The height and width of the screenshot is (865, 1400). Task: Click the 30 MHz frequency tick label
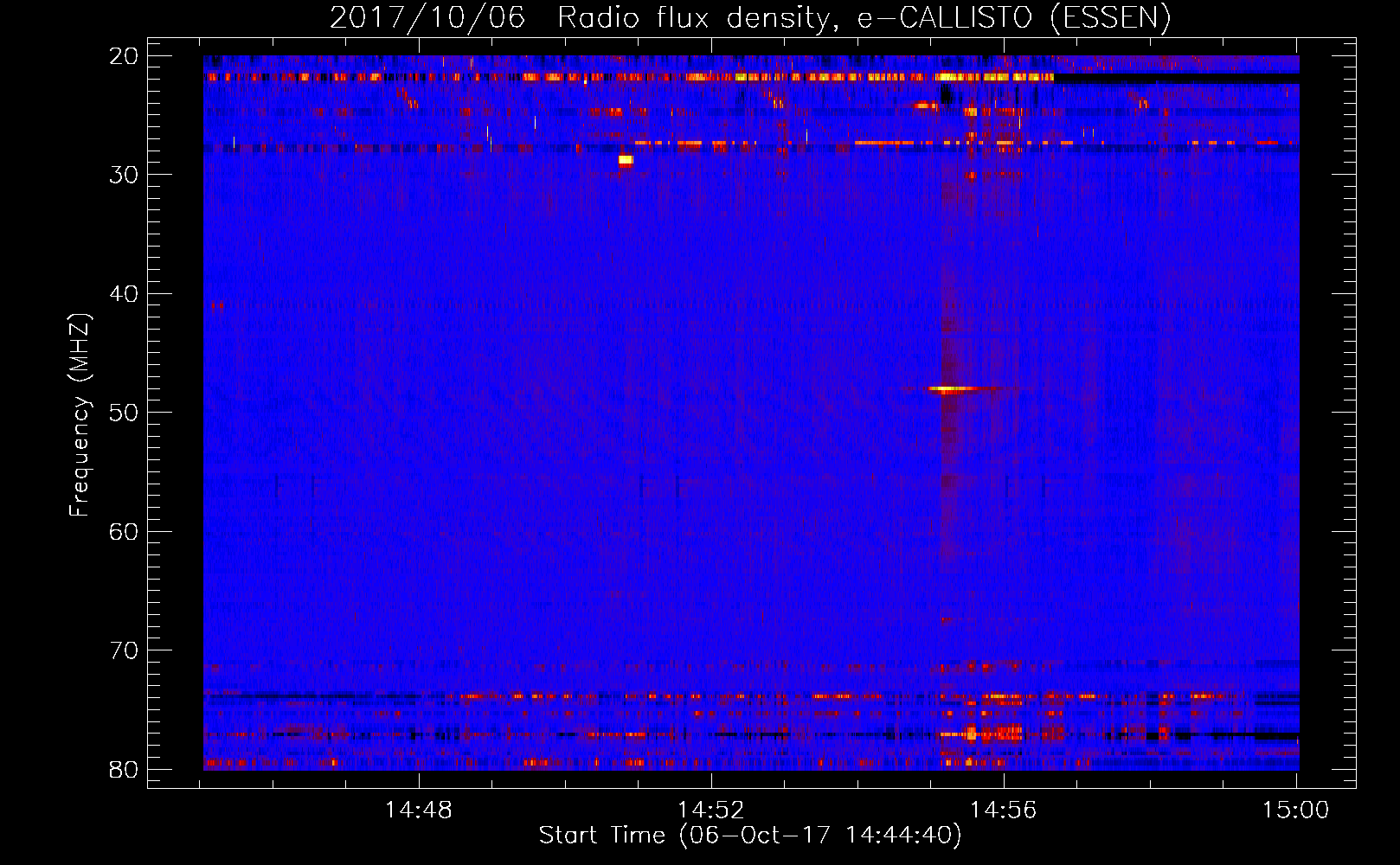tap(124, 175)
